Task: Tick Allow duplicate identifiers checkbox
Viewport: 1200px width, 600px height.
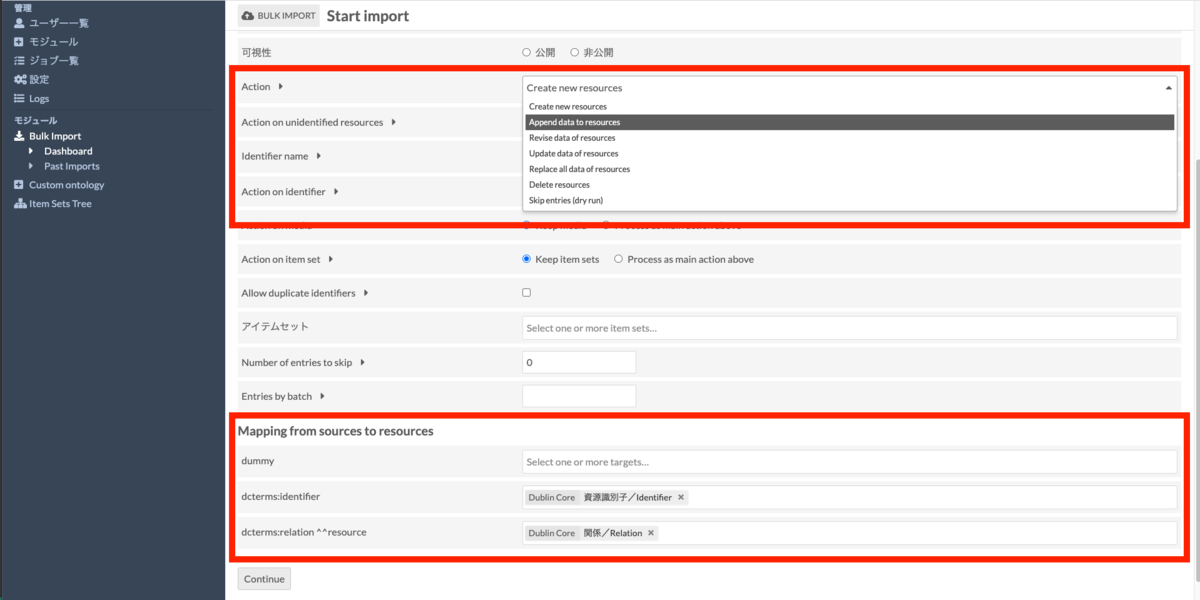Action: [x=527, y=293]
